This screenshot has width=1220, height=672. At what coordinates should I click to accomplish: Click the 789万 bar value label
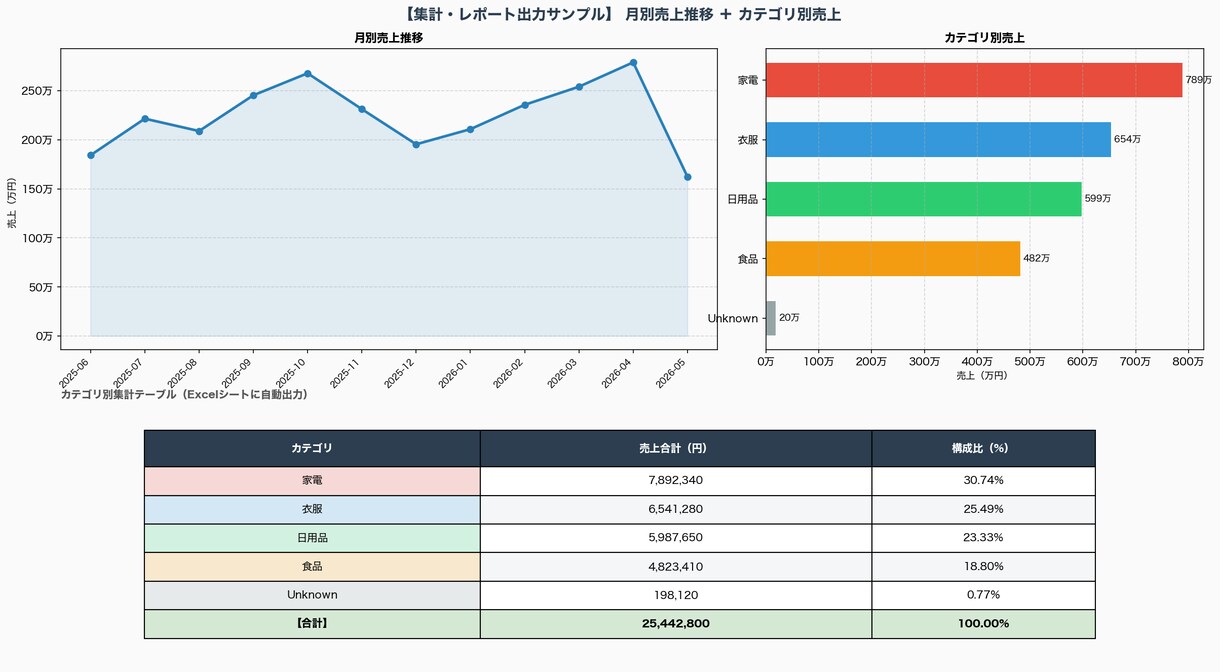[x=1198, y=80]
